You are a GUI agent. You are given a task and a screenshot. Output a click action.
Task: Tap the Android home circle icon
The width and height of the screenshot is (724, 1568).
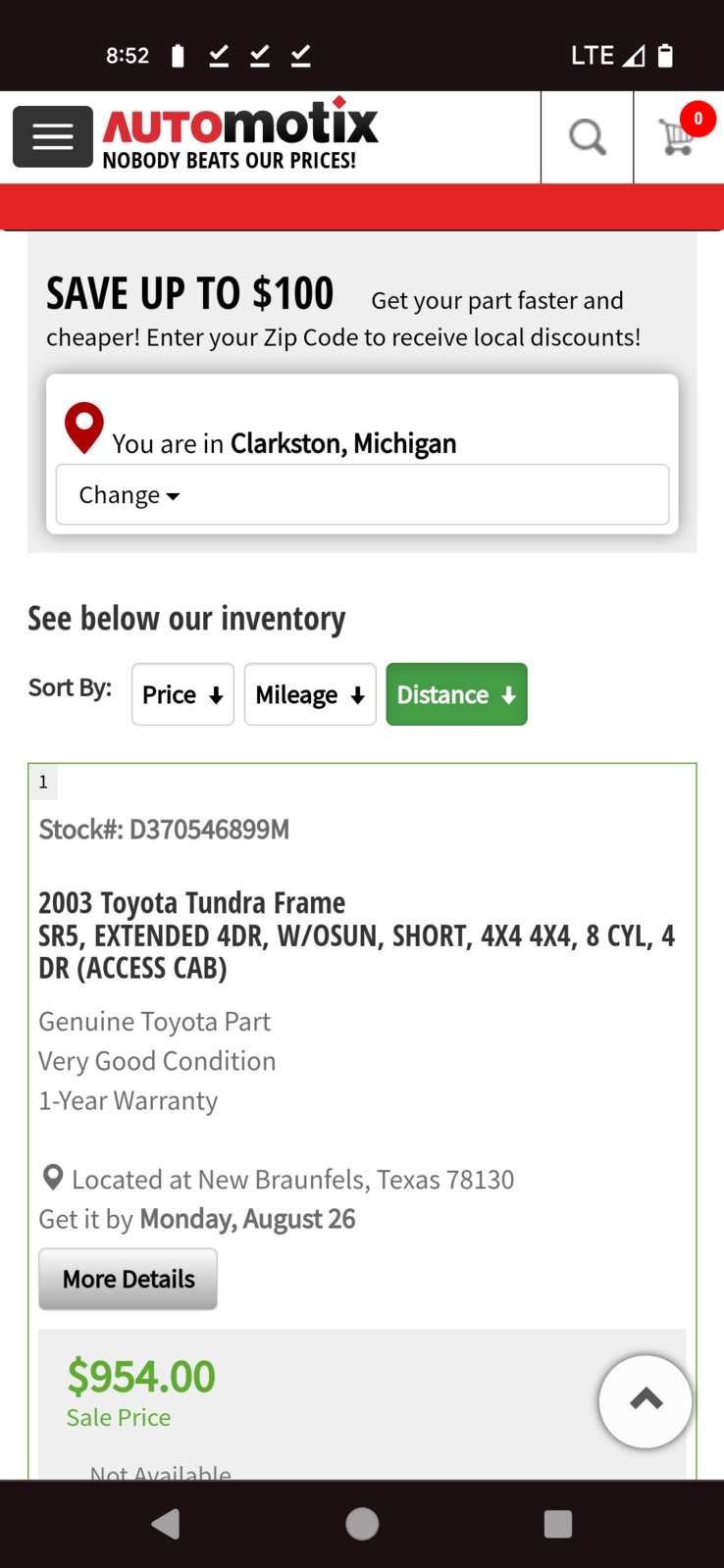click(x=362, y=1524)
